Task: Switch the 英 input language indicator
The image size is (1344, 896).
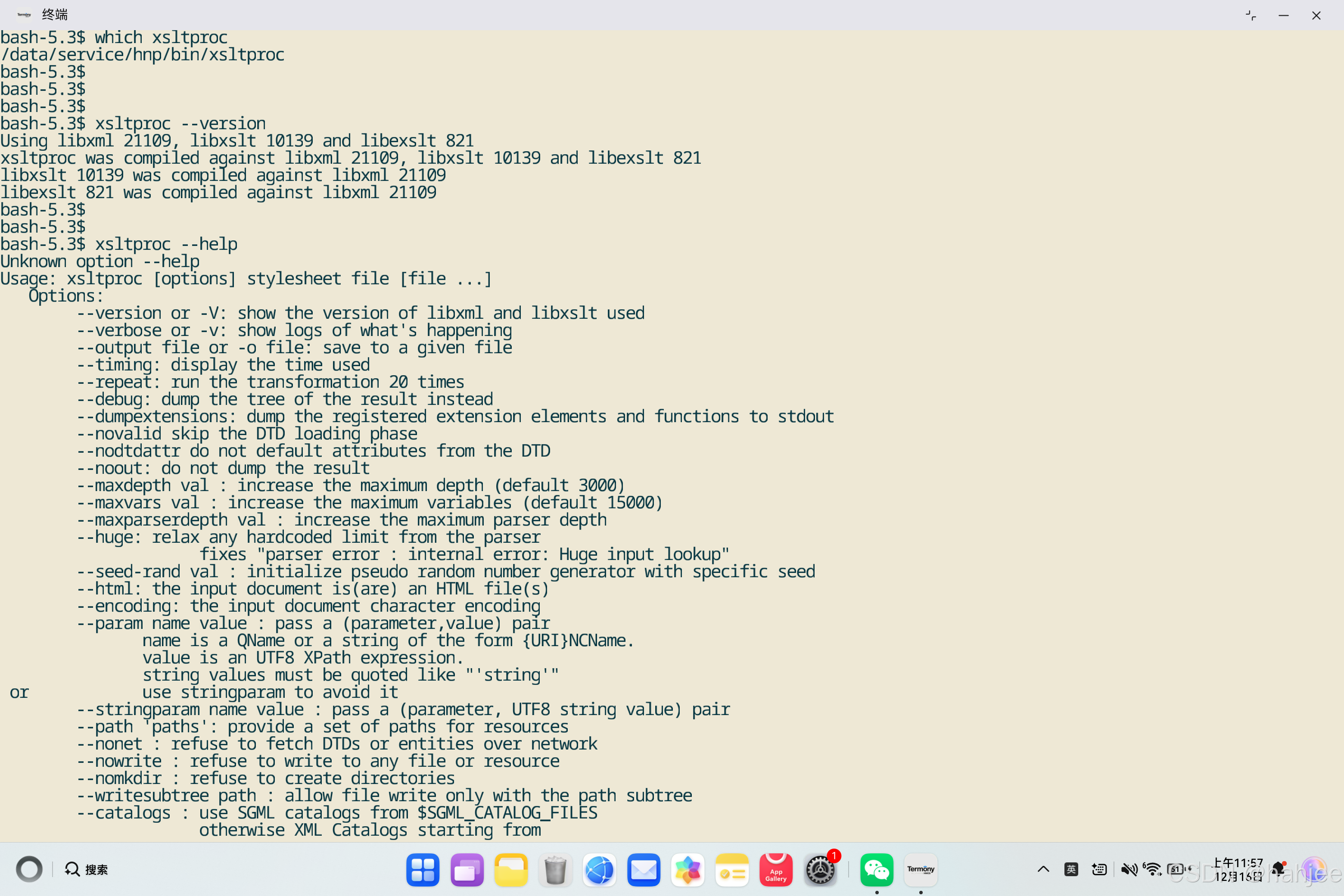Action: (x=1071, y=869)
